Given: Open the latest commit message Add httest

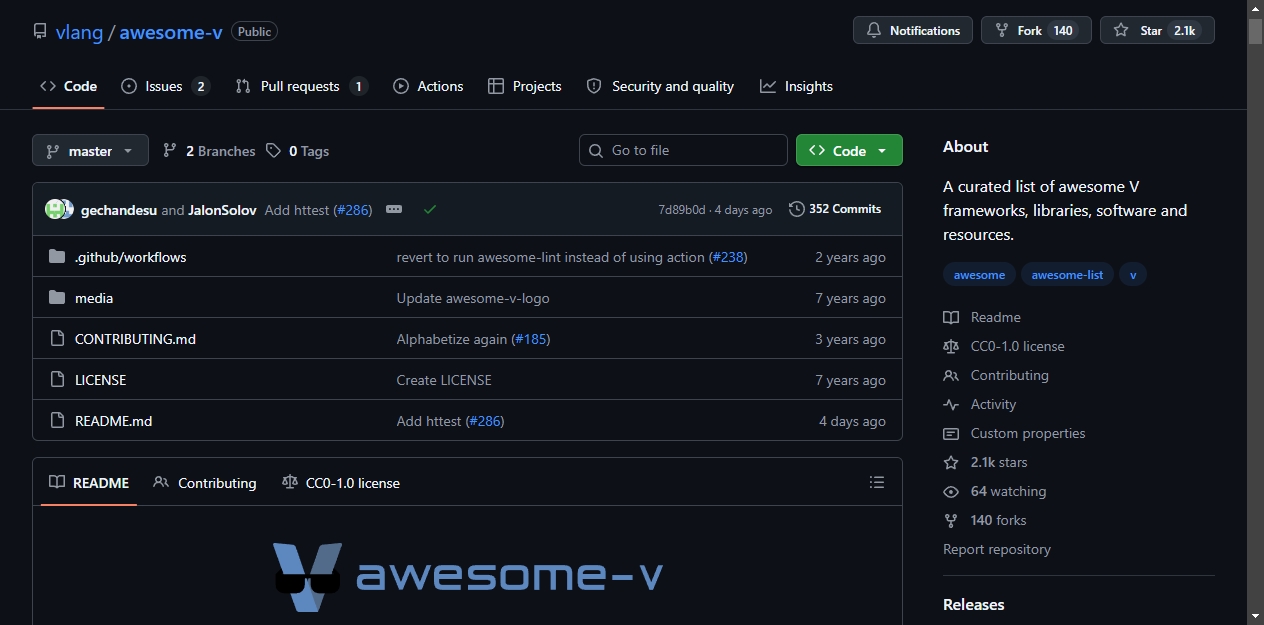Looking at the screenshot, I should [x=298, y=210].
